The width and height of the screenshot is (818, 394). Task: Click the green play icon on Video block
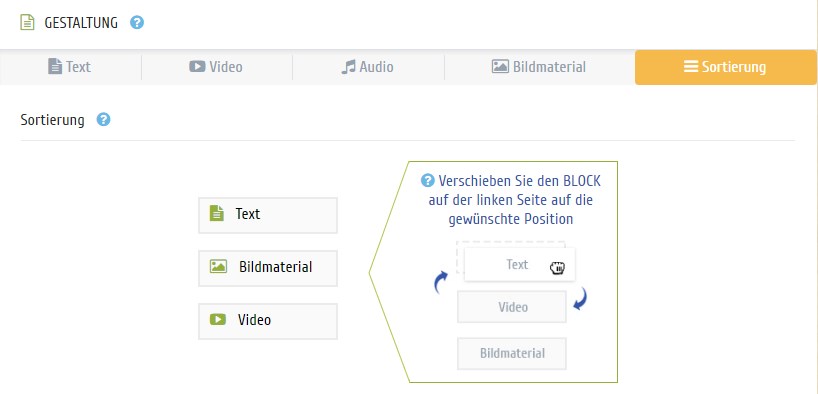coord(218,319)
